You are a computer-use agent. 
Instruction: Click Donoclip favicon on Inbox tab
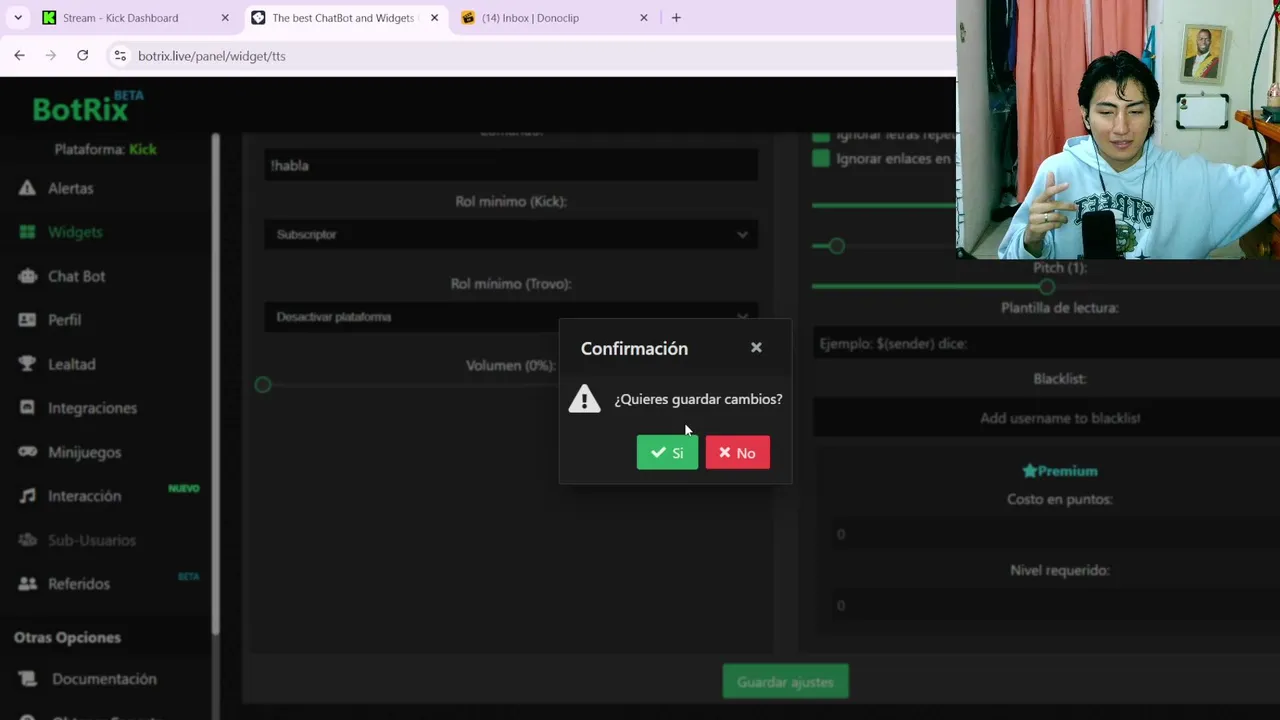[468, 17]
